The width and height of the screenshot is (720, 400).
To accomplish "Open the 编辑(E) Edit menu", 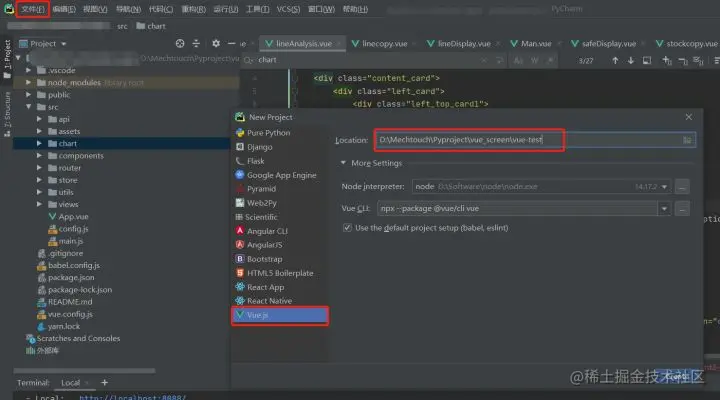I will tap(64, 9).
